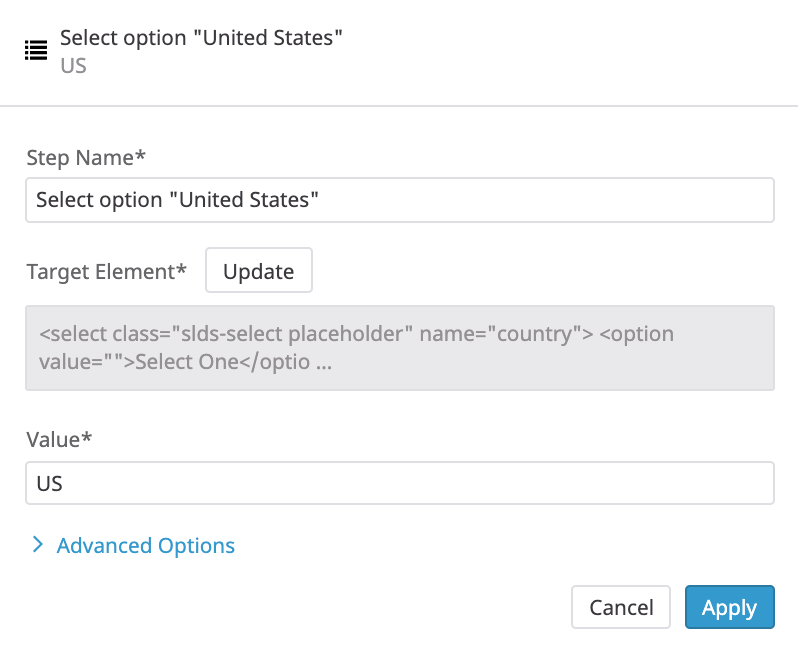Click the "United States" text in Step Name field

(244, 200)
